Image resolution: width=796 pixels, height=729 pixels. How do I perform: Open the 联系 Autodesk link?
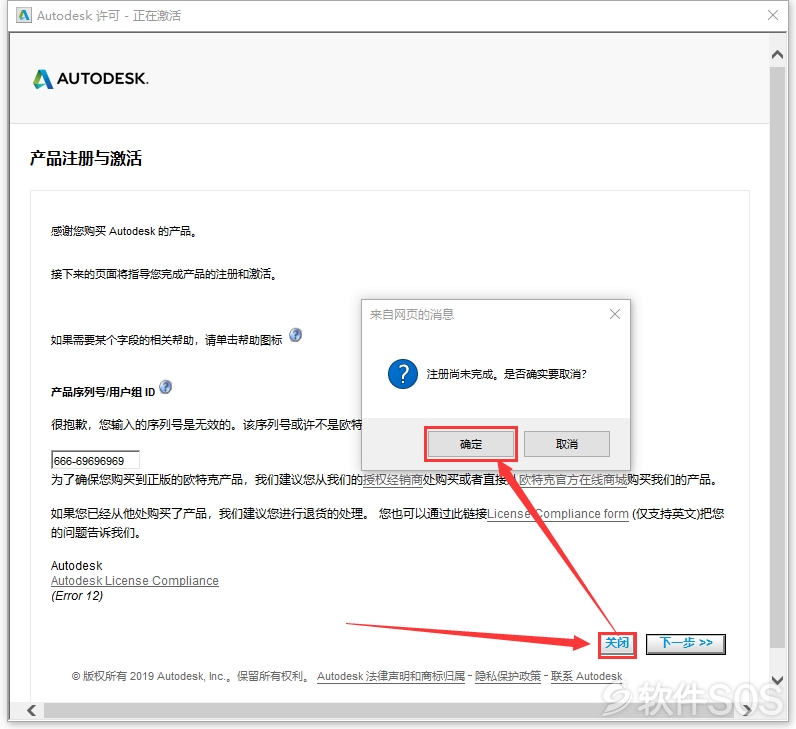pyautogui.click(x=586, y=676)
